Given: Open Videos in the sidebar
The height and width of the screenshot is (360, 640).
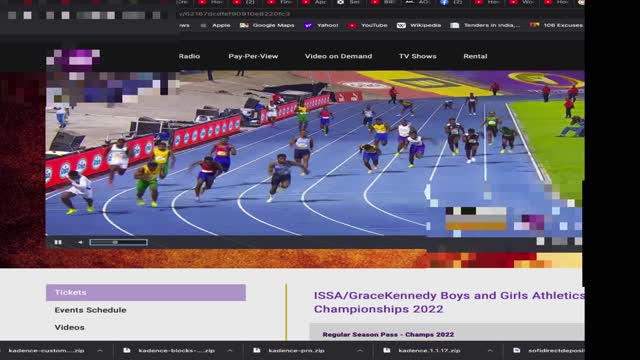Looking at the screenshot, I should click(x=69, y=327).
